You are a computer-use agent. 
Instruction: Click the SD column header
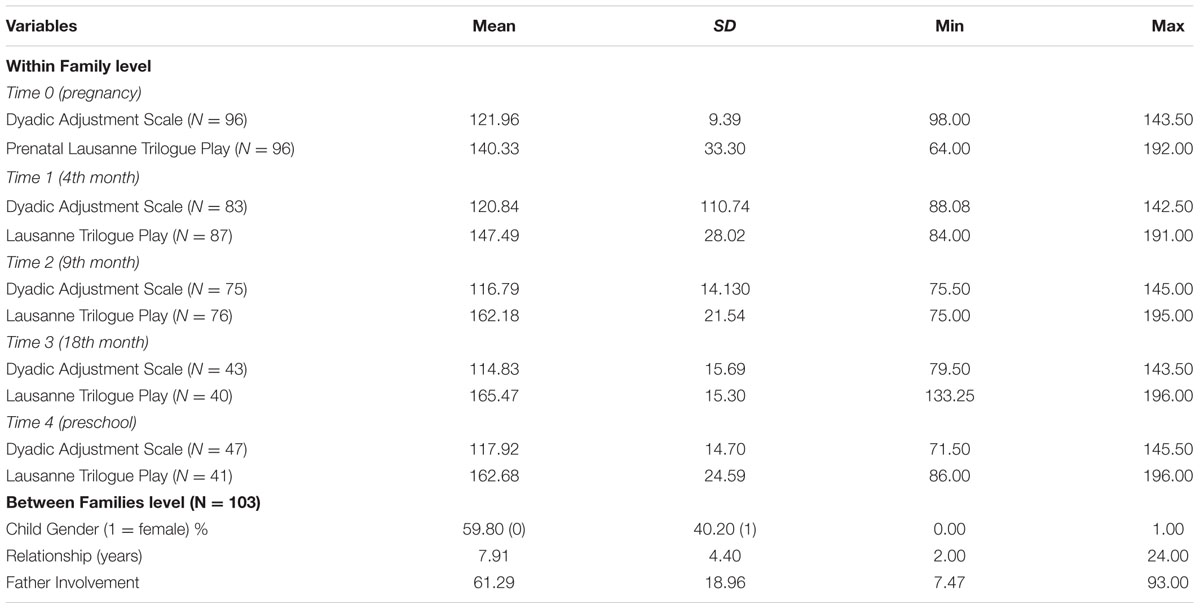click(724, 26)
